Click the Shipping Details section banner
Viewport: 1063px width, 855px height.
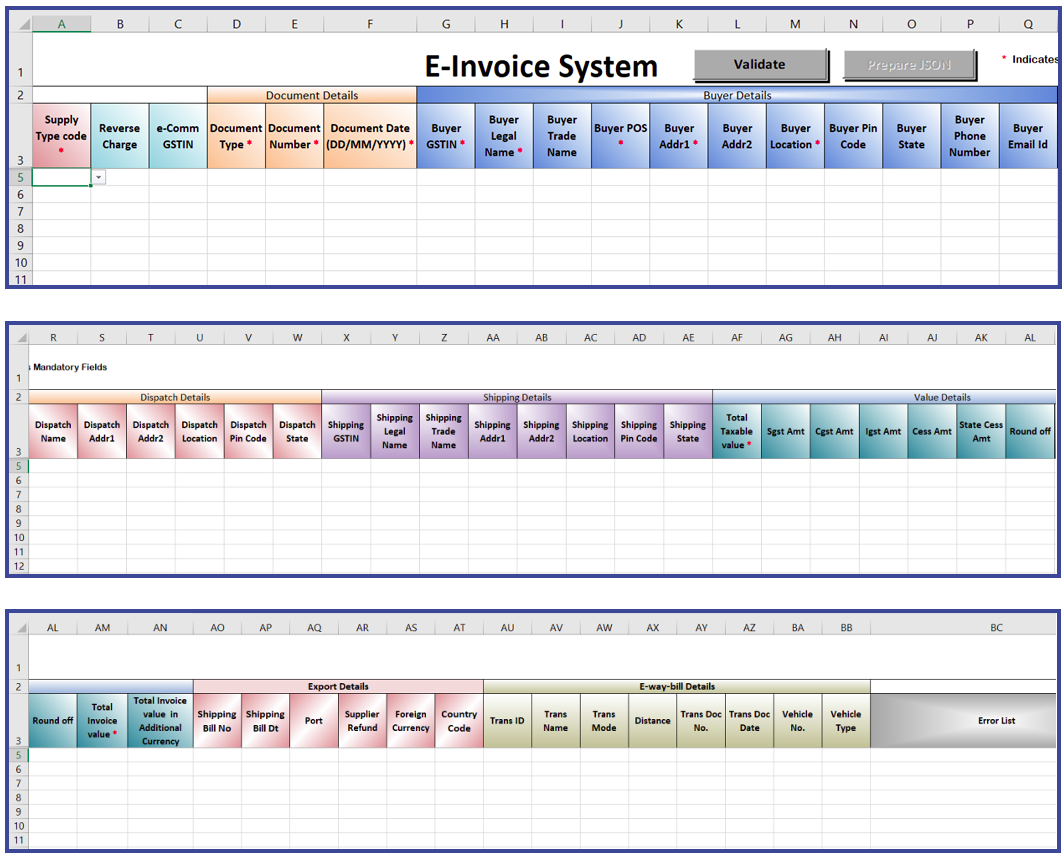(x=516, y=397)
